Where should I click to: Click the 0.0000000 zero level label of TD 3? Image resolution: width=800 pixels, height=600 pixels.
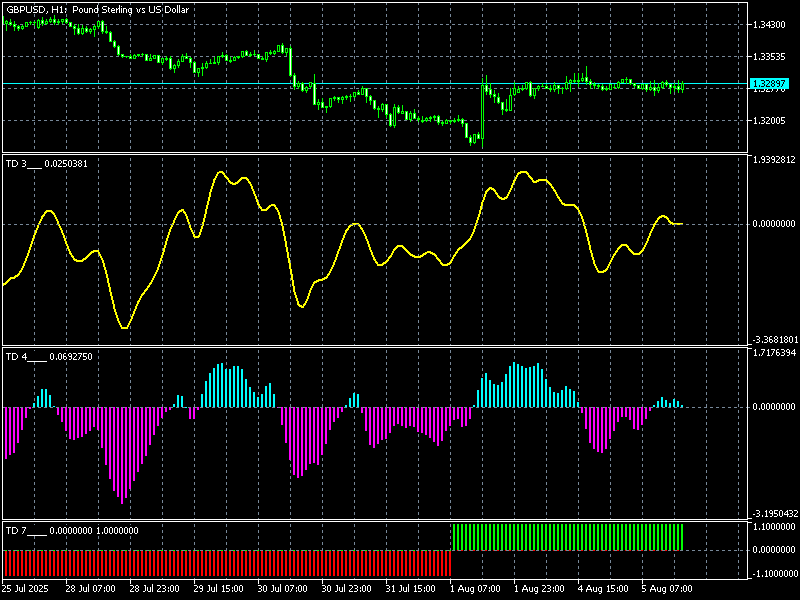click(x=773, y=224)
